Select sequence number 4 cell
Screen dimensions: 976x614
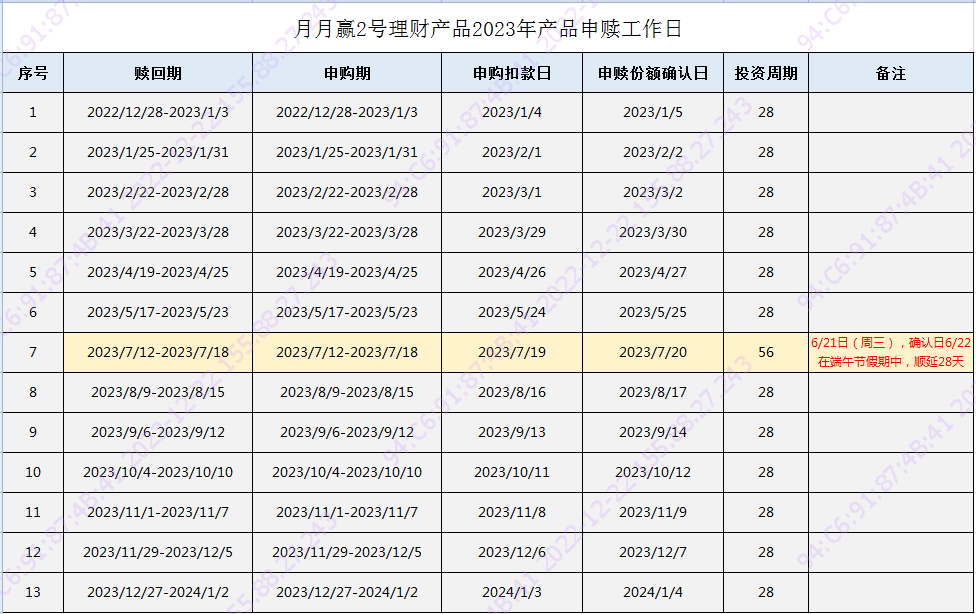click(33, 232)
